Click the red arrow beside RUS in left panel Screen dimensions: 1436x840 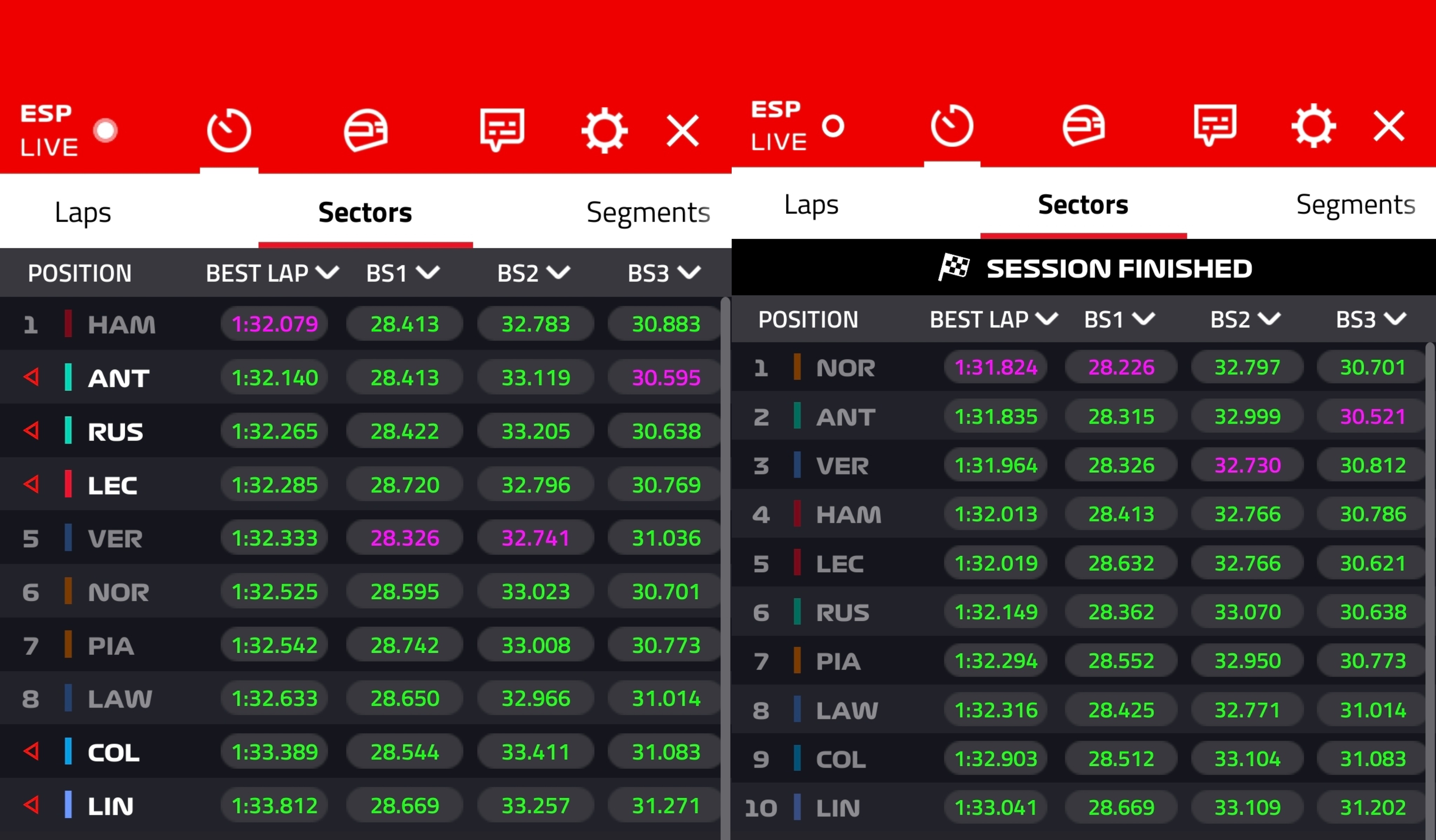click(31, 430)
